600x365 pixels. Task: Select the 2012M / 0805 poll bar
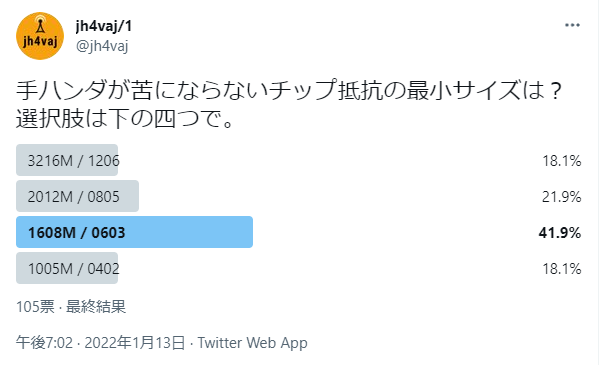click(x=77, y=196)
